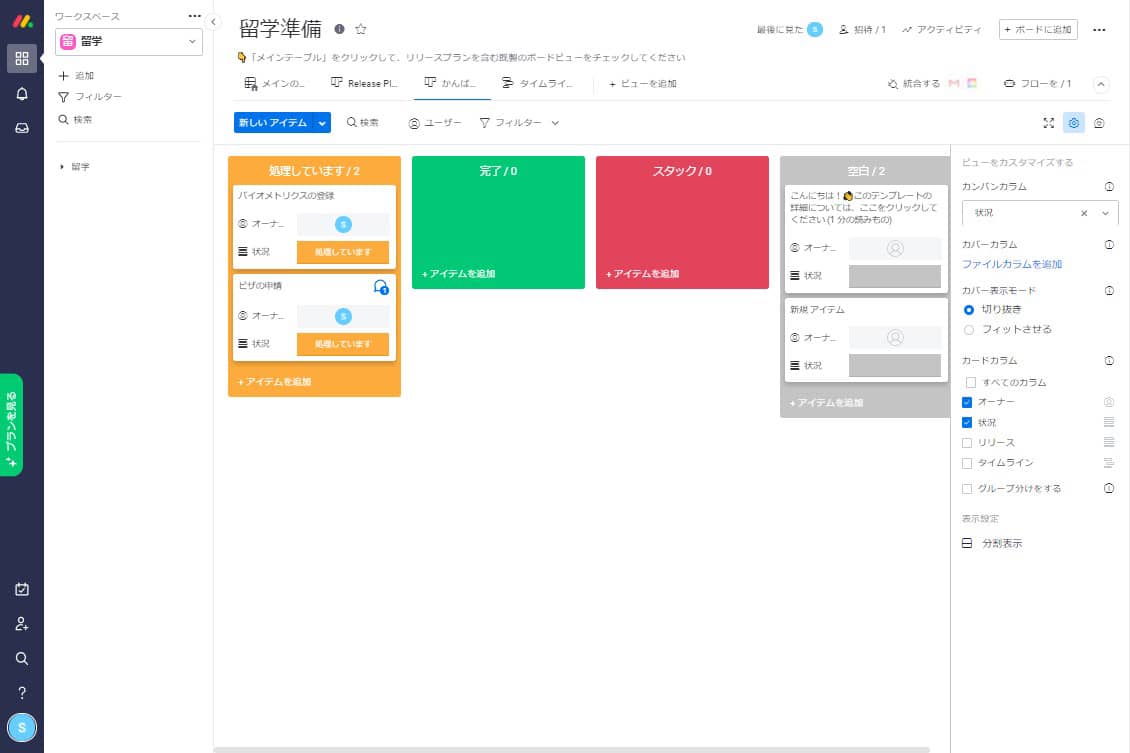This screenshot has height=753, width=1130.
Task: Open the inbox tray icon
Action: click(22, 128)
